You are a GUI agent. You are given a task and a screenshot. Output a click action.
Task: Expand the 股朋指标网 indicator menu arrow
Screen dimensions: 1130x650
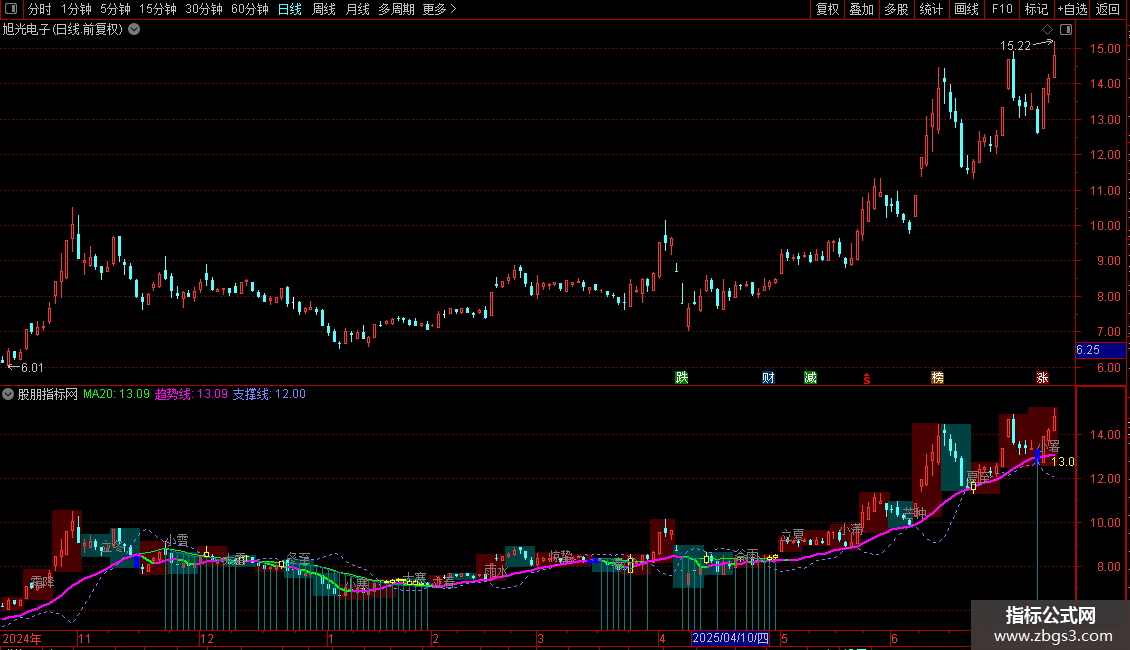tap(8, 394)
